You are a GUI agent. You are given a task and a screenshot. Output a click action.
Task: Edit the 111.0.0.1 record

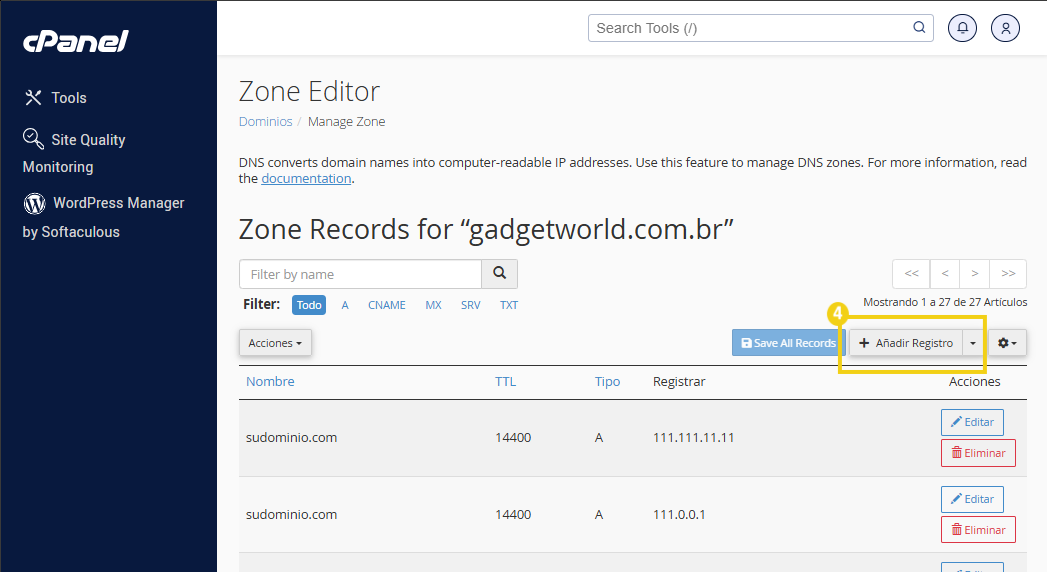tap(972, 499)
